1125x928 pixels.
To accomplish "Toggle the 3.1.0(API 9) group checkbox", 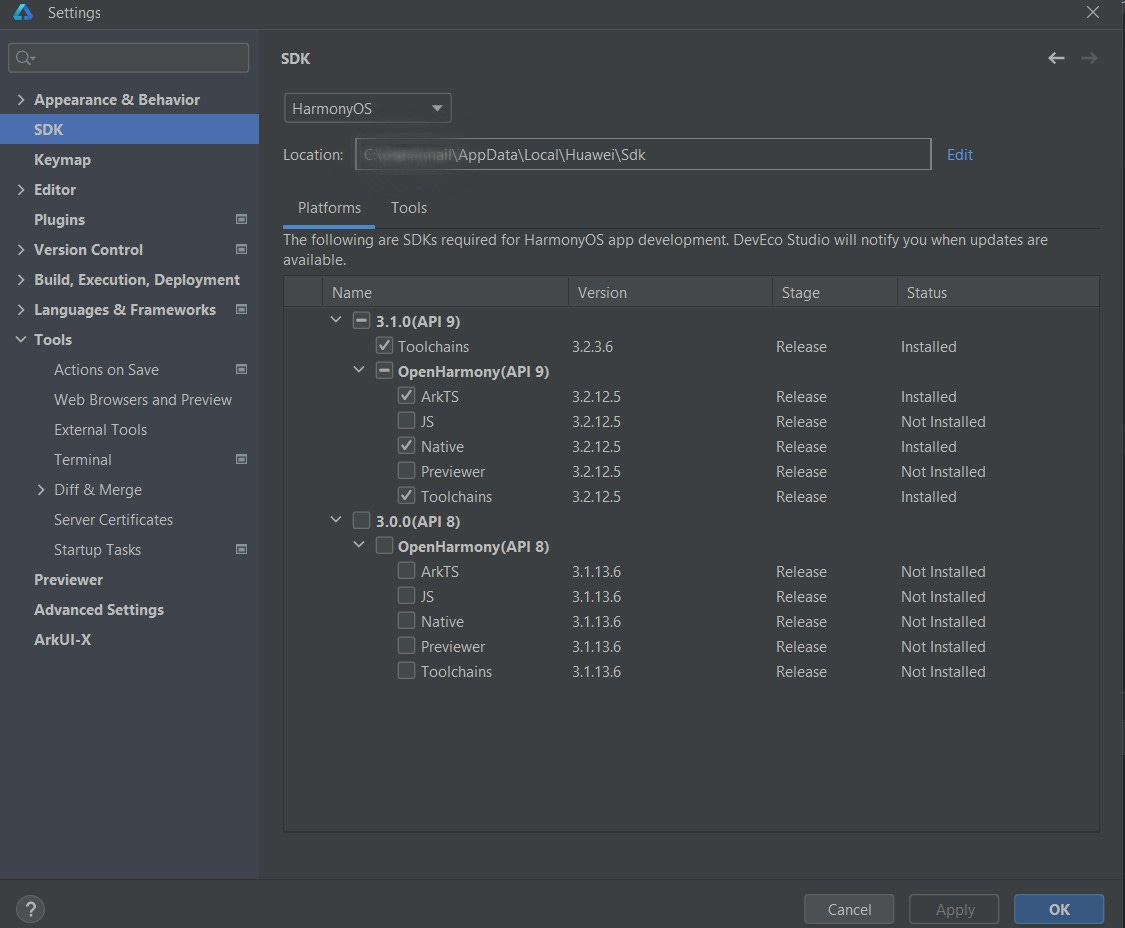I will tap(361, 321).
